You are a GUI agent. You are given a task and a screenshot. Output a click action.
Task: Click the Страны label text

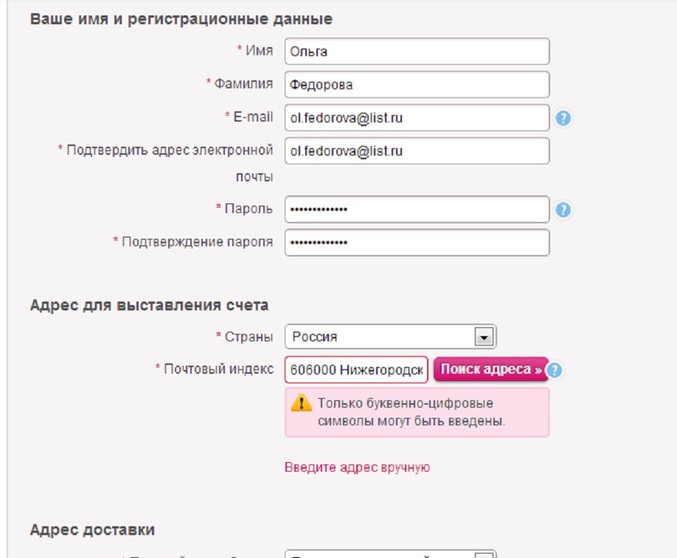pyautogui.click(x=248, y=336)
